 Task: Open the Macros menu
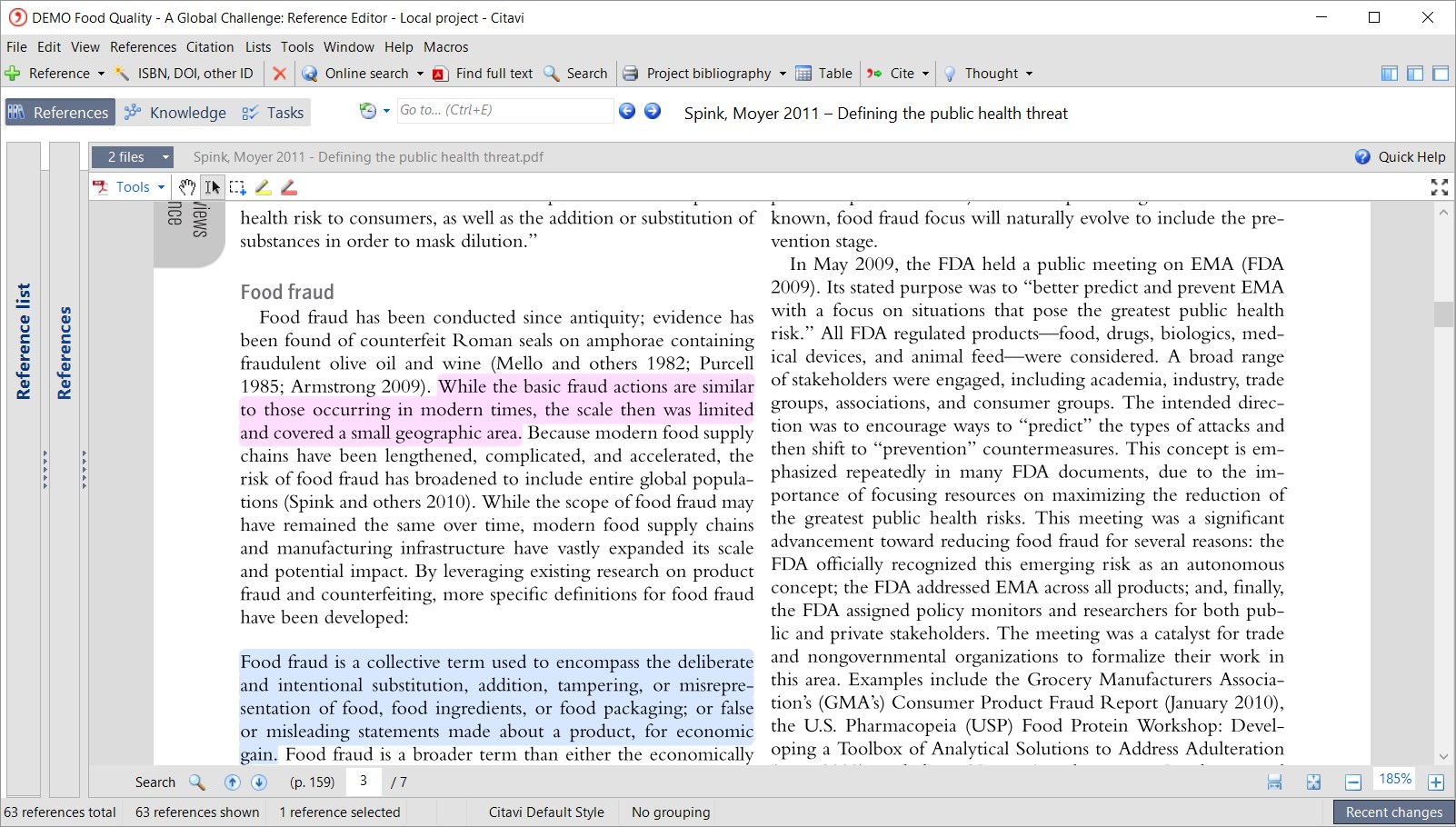click(446, 47)
